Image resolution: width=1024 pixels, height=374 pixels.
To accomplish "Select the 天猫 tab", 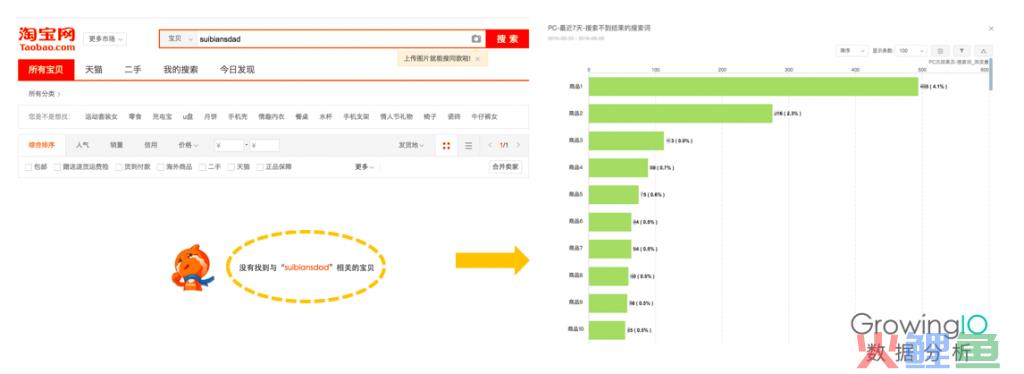I will click(x=93, y=70).
